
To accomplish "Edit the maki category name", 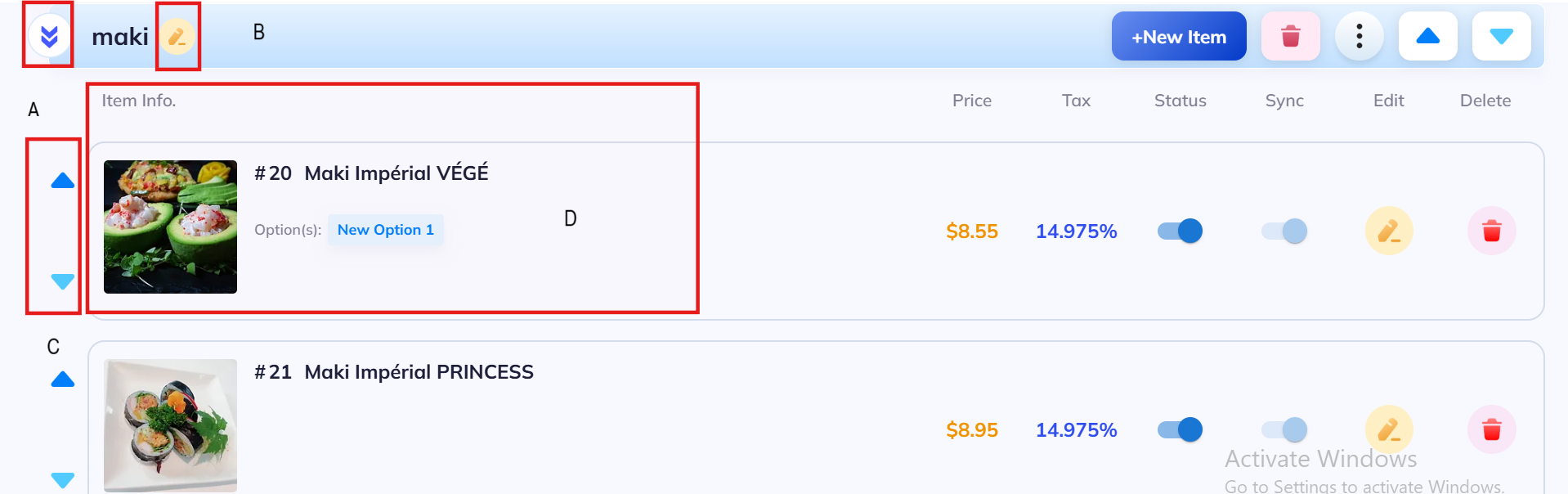I will (177, 37).
